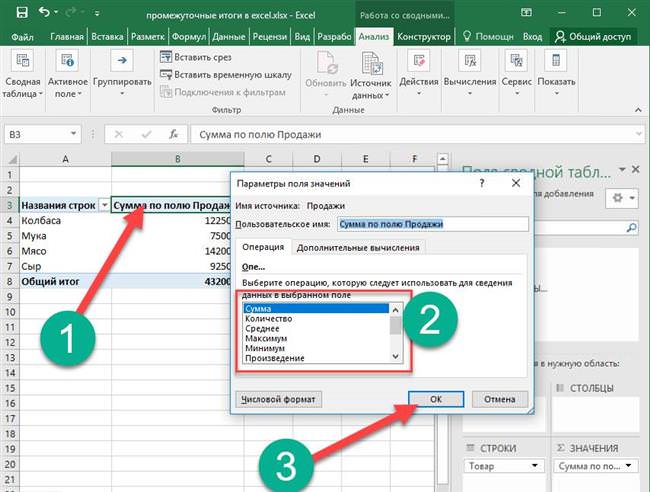
Task: Click Вставить временную шкалу
Action: [226, 75]
